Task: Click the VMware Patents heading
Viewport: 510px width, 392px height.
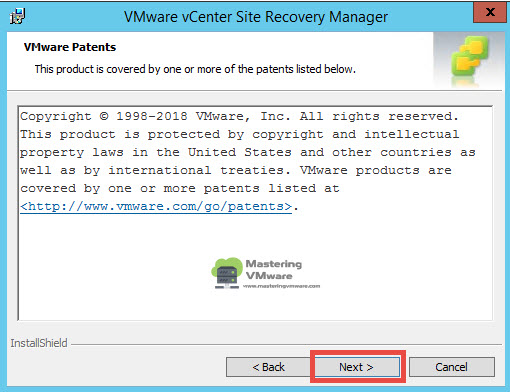Action: coord(70,47)
